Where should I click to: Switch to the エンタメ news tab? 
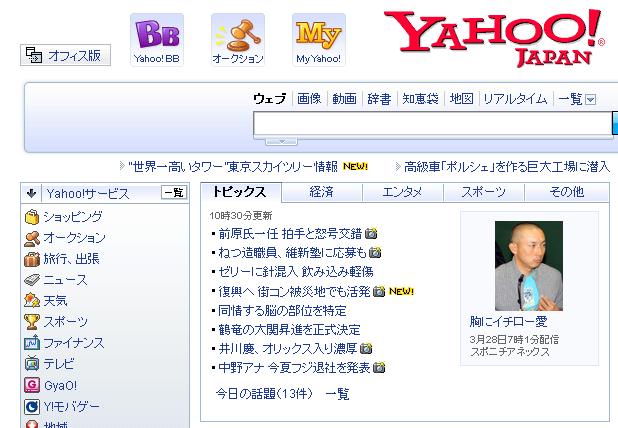point(402,192)
